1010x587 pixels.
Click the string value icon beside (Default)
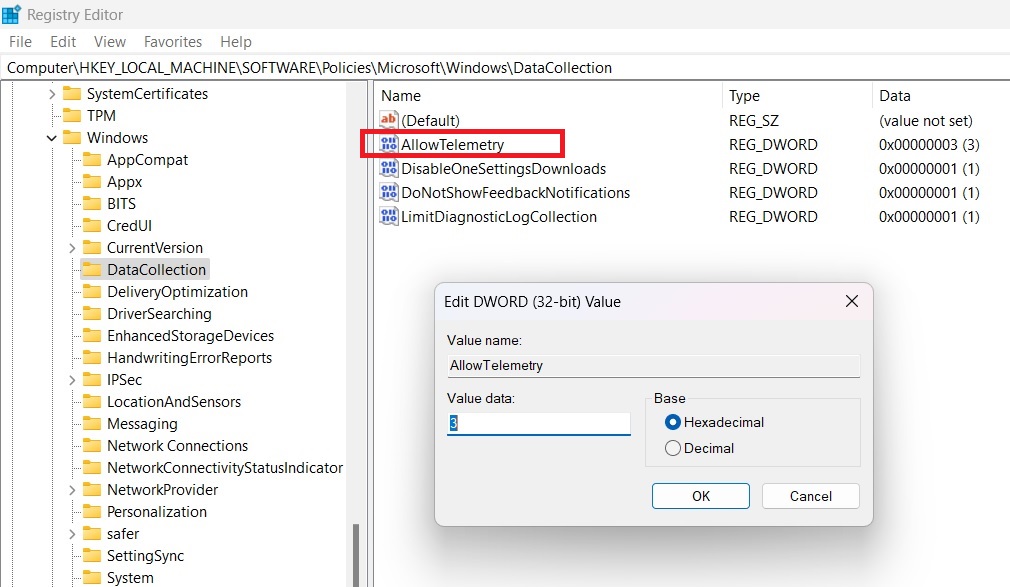click(390, 120)
